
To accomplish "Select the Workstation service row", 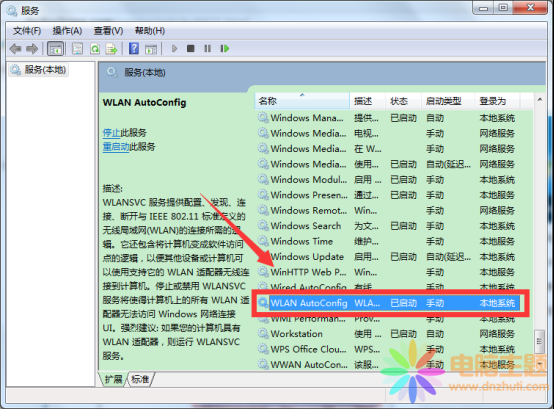I will coord(388,334).
